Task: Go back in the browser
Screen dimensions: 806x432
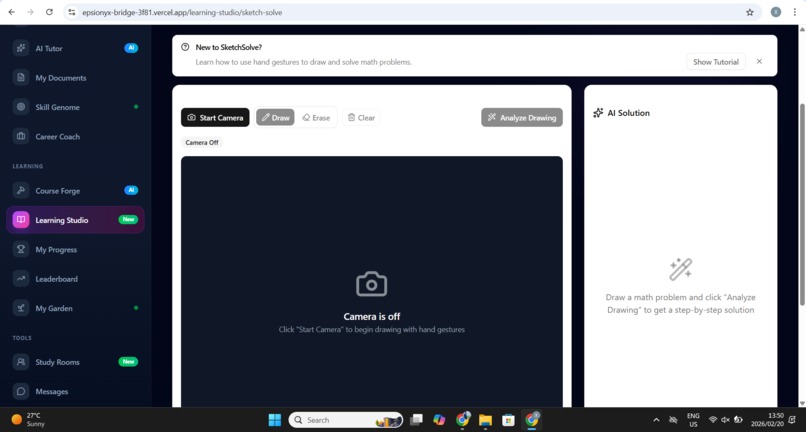Action: tap(12, 12)
